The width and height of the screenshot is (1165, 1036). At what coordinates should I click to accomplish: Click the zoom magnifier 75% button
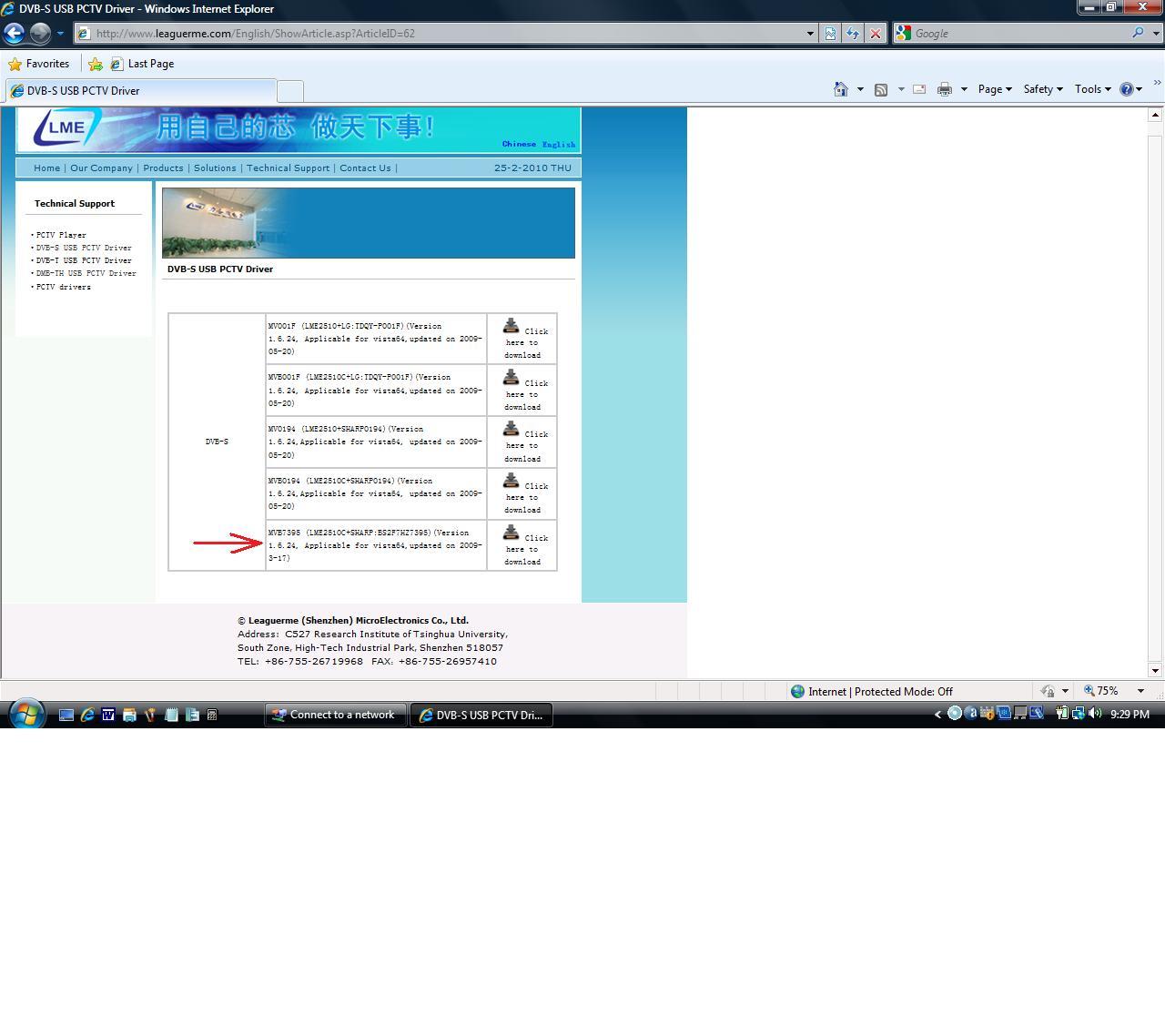[1100, 691]
